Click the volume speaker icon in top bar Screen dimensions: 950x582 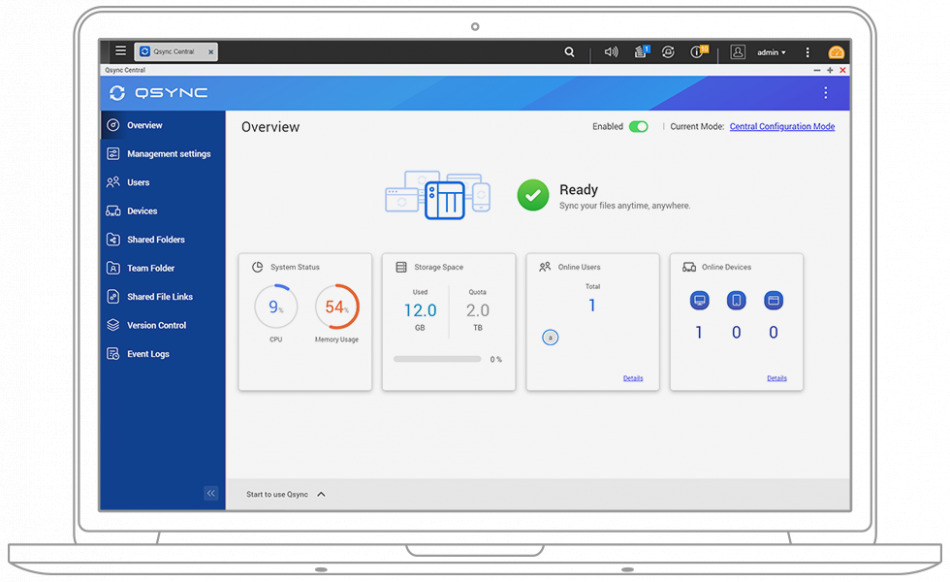(x=611, y=52)
